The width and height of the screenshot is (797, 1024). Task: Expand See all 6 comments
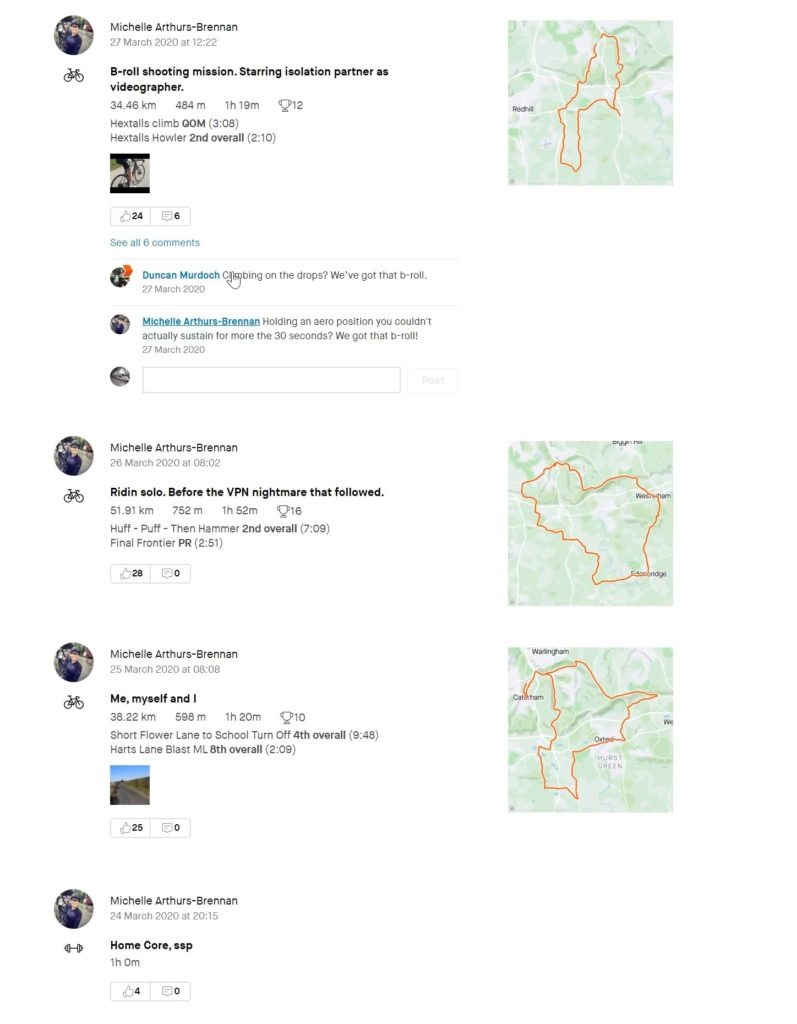pos(155,242)
